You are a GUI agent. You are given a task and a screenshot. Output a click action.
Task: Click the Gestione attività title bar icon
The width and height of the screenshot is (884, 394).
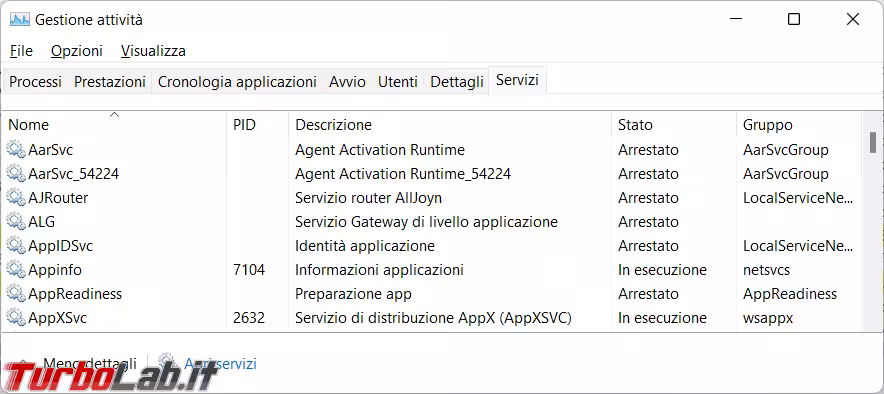click(x=20, y=20)
